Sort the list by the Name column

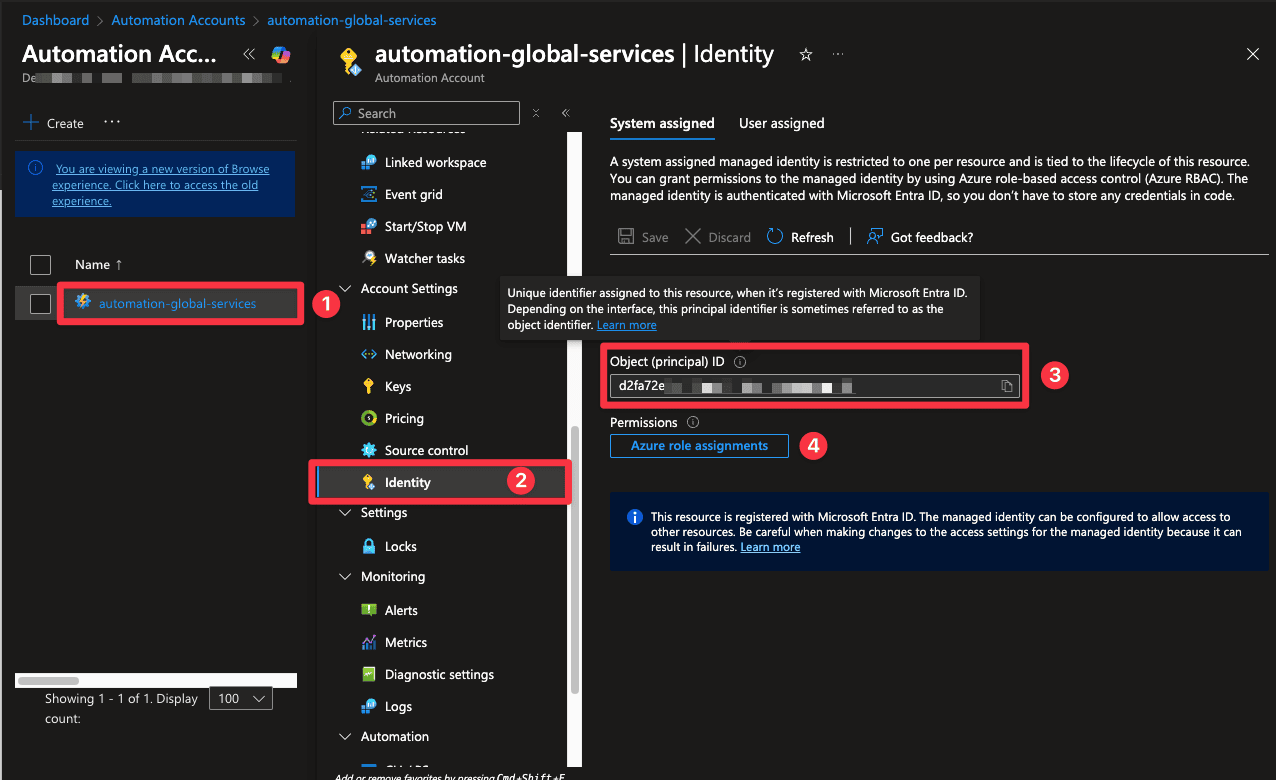tap(99, 264)
